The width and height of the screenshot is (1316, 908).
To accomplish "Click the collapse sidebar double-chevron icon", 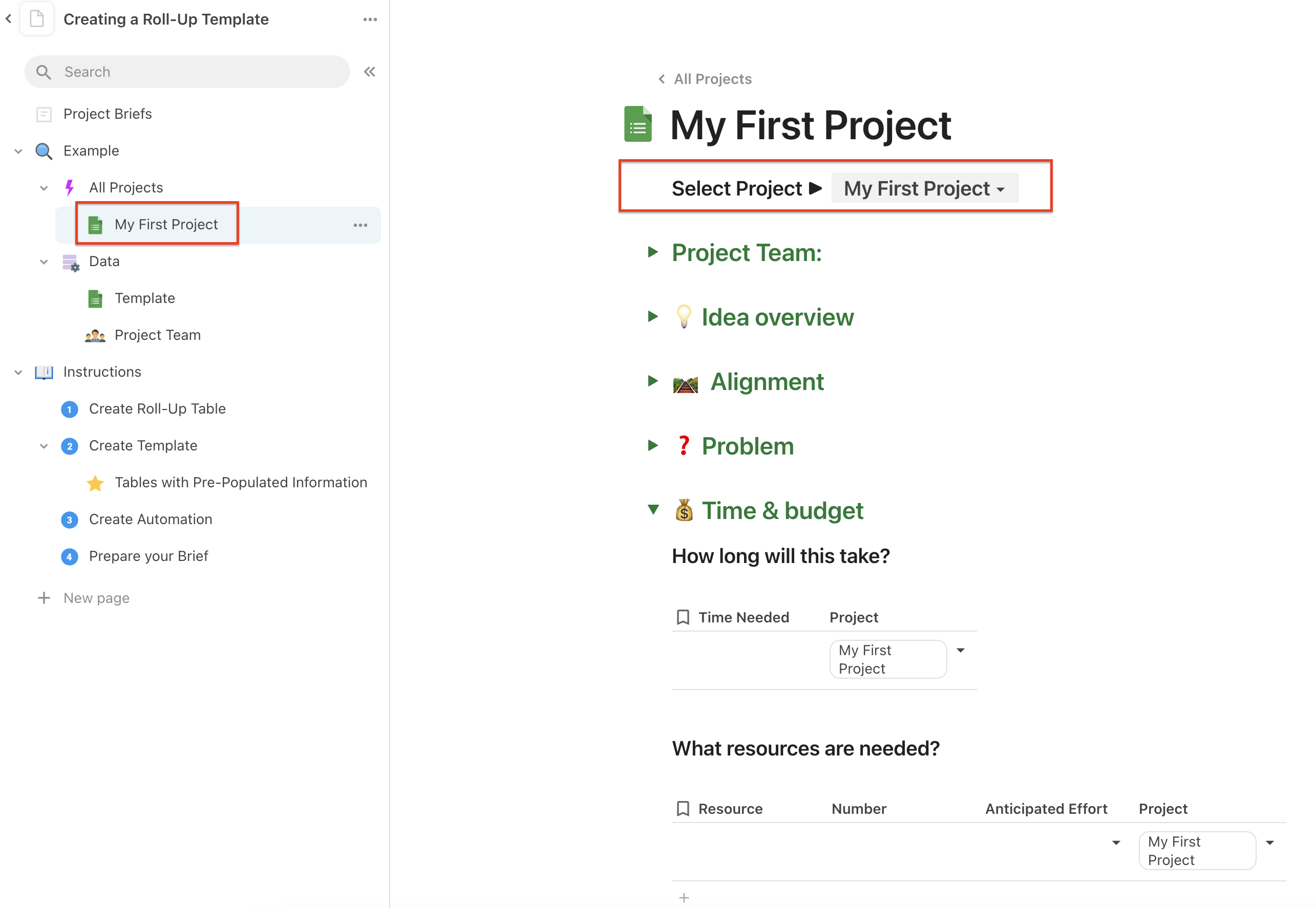I will coord(369,72).
